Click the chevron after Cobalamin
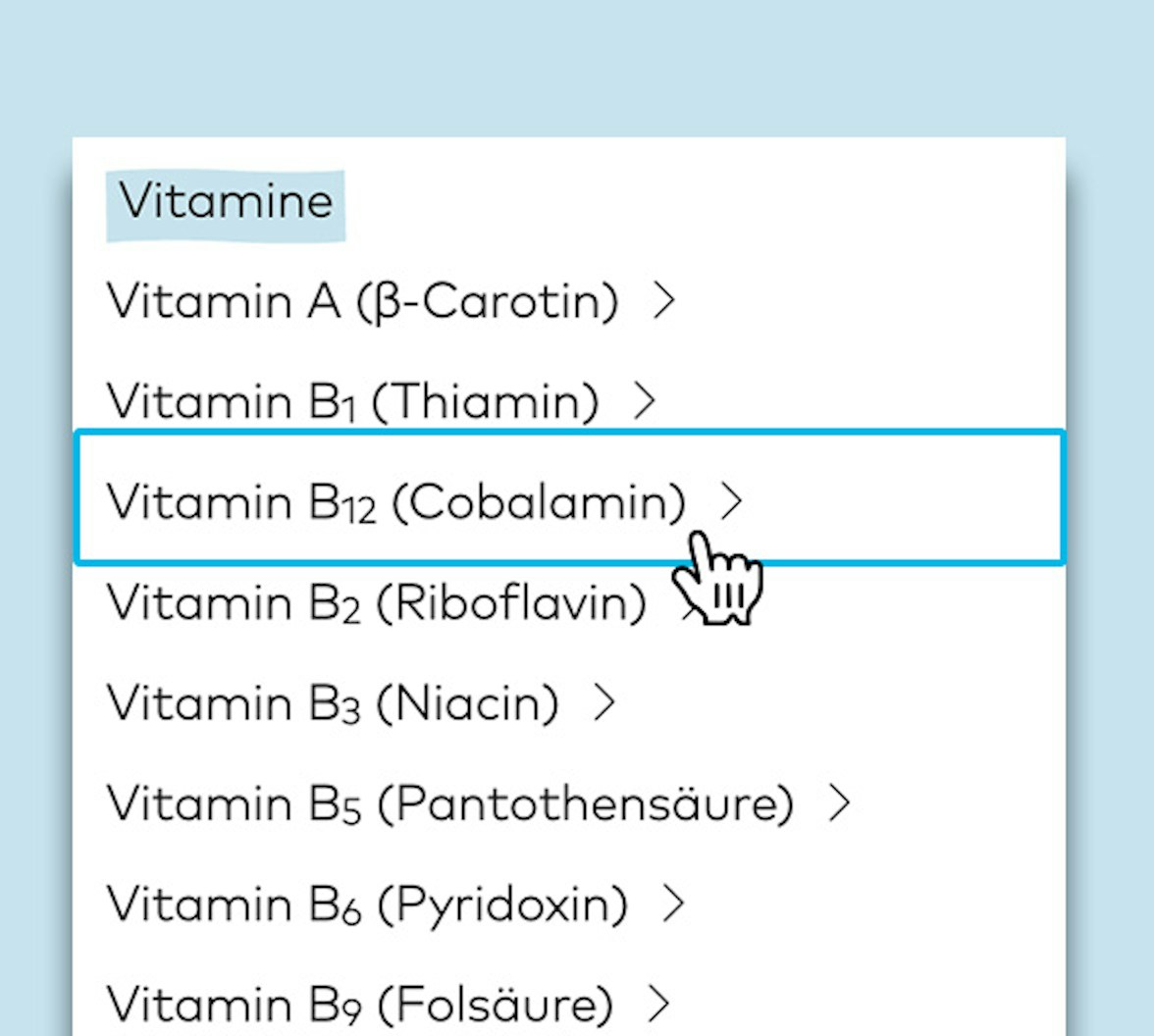The width and height of the screenshot is (1154, 1036). [x=731, y=501]
